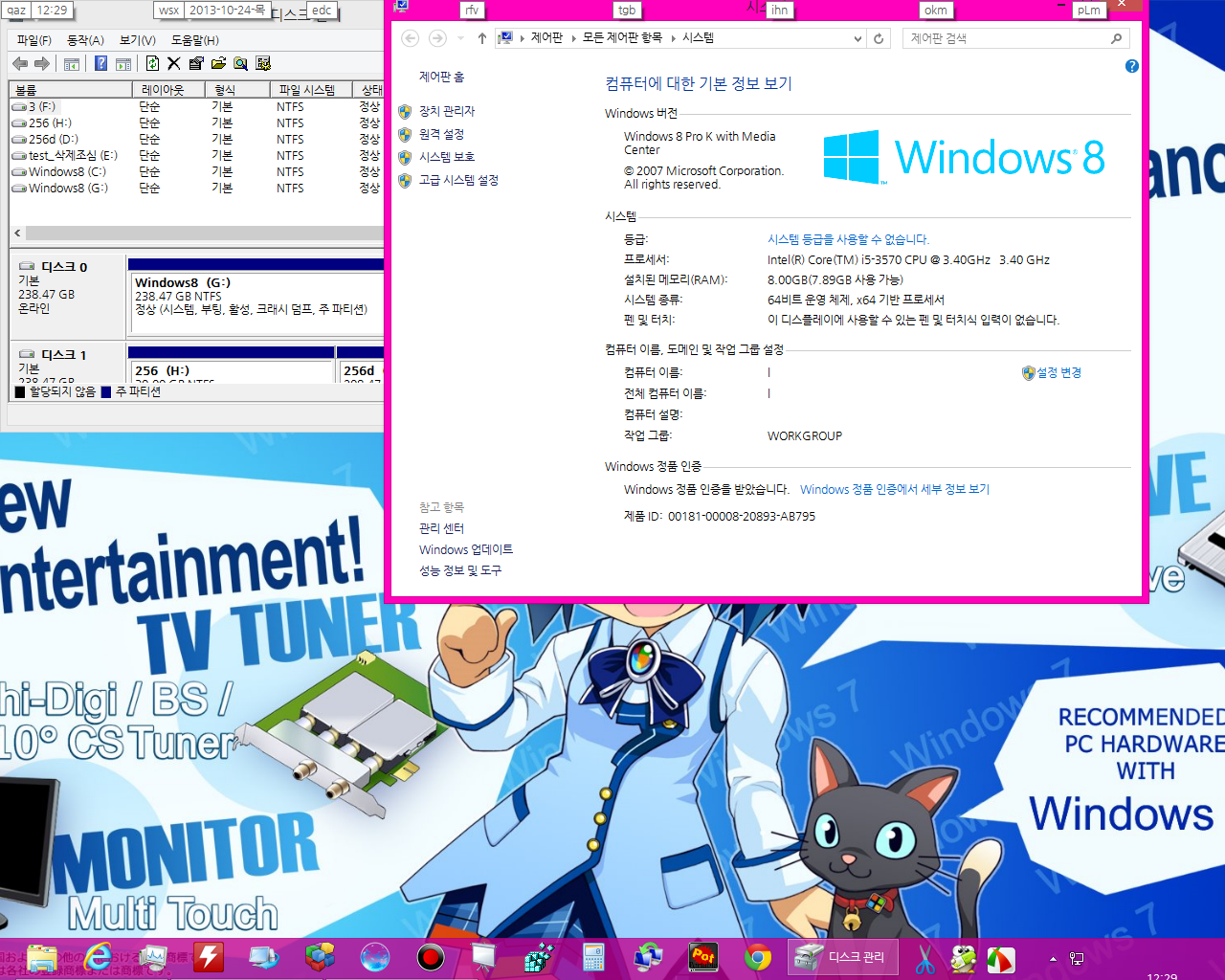Open 장치 관리자 (Device Manager) link
1225x980 pixels.
[447, 111]
